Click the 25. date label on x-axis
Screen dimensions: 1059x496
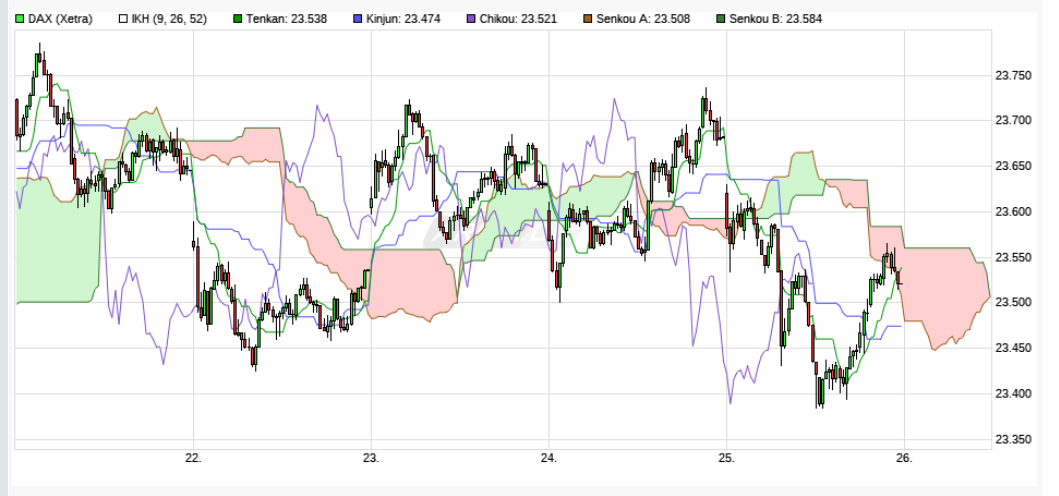tap(727, 458)
